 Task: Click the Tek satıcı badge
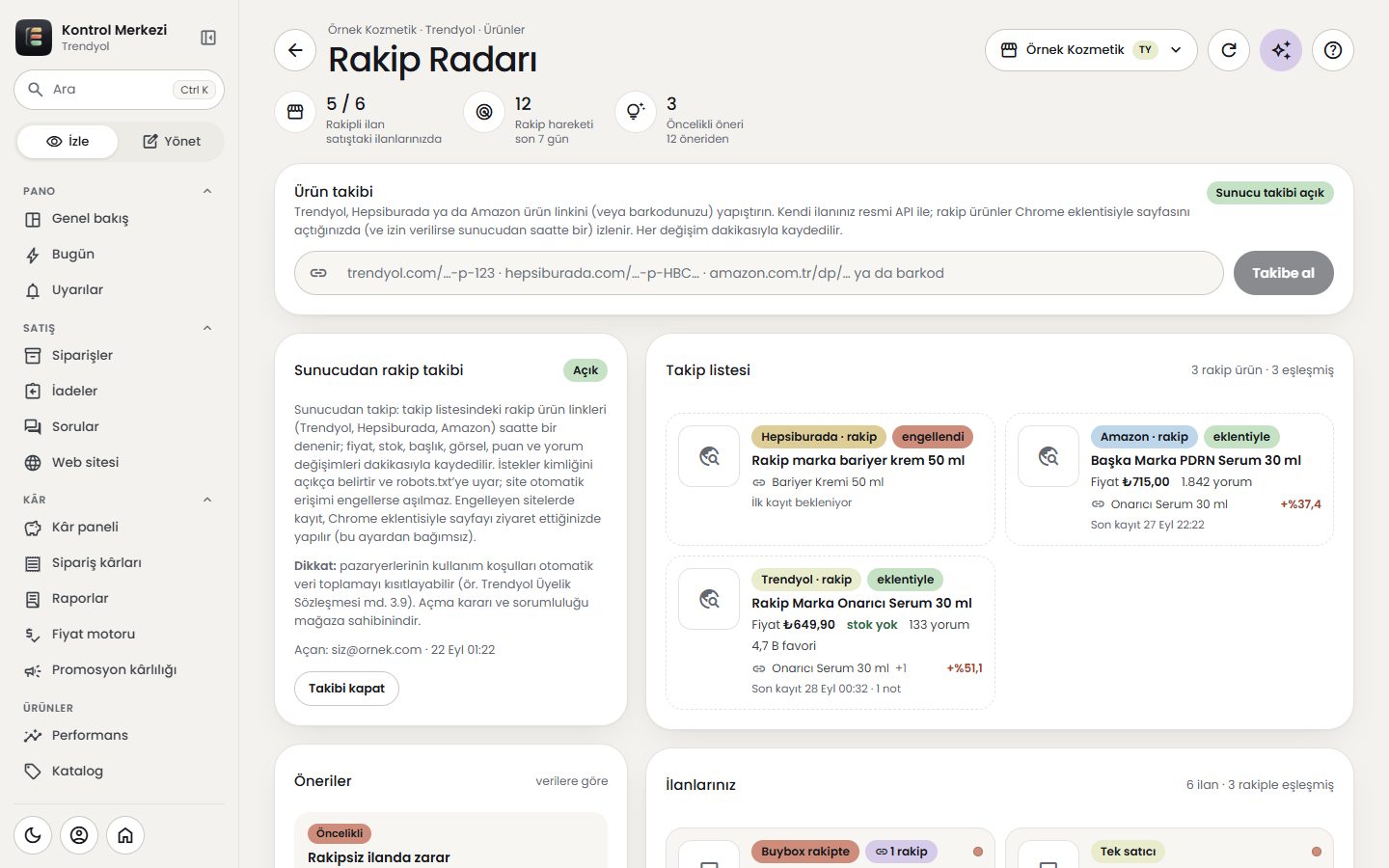pos(1128,852)
